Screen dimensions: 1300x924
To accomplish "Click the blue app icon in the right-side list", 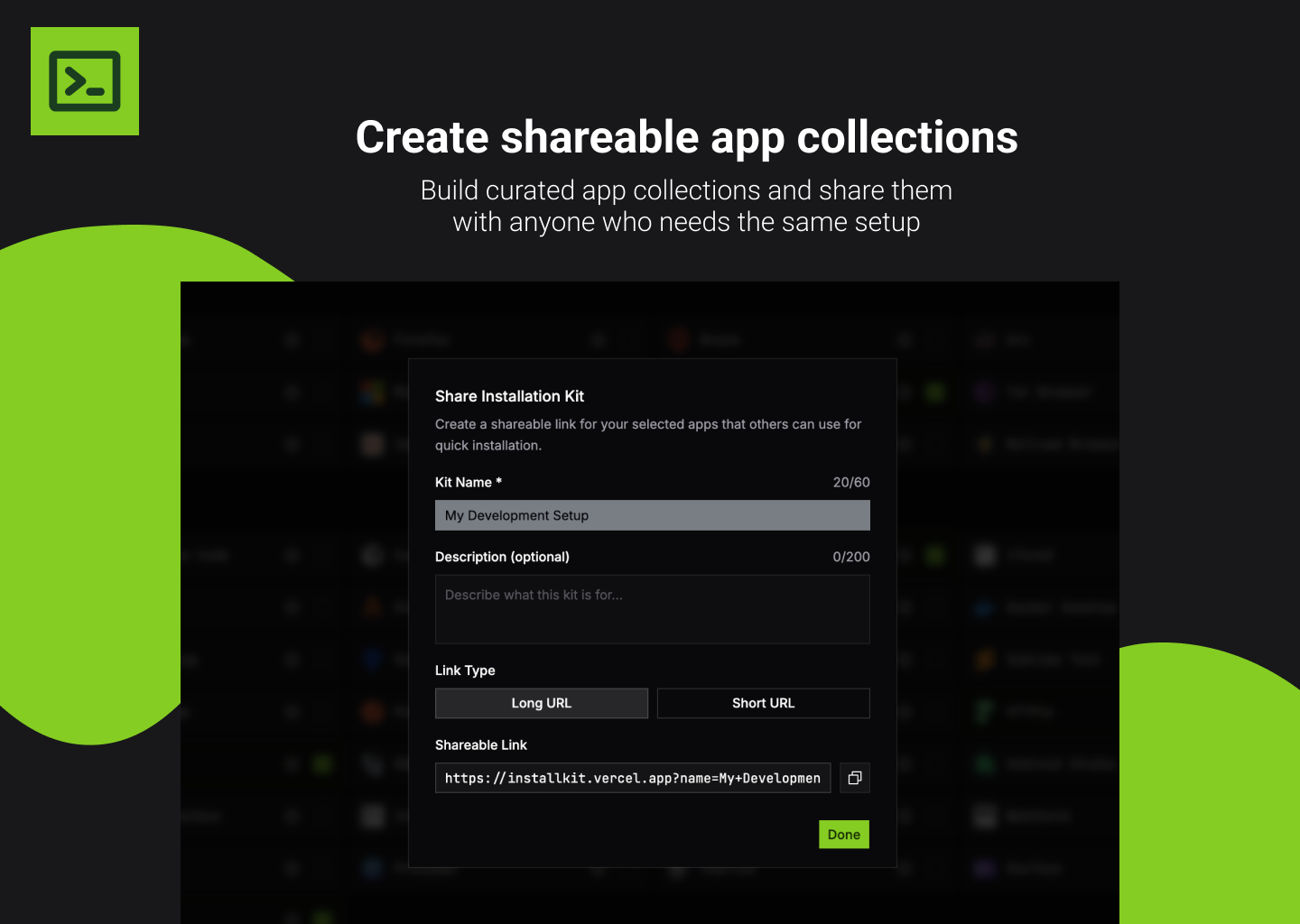I will [x=984, y=607].
